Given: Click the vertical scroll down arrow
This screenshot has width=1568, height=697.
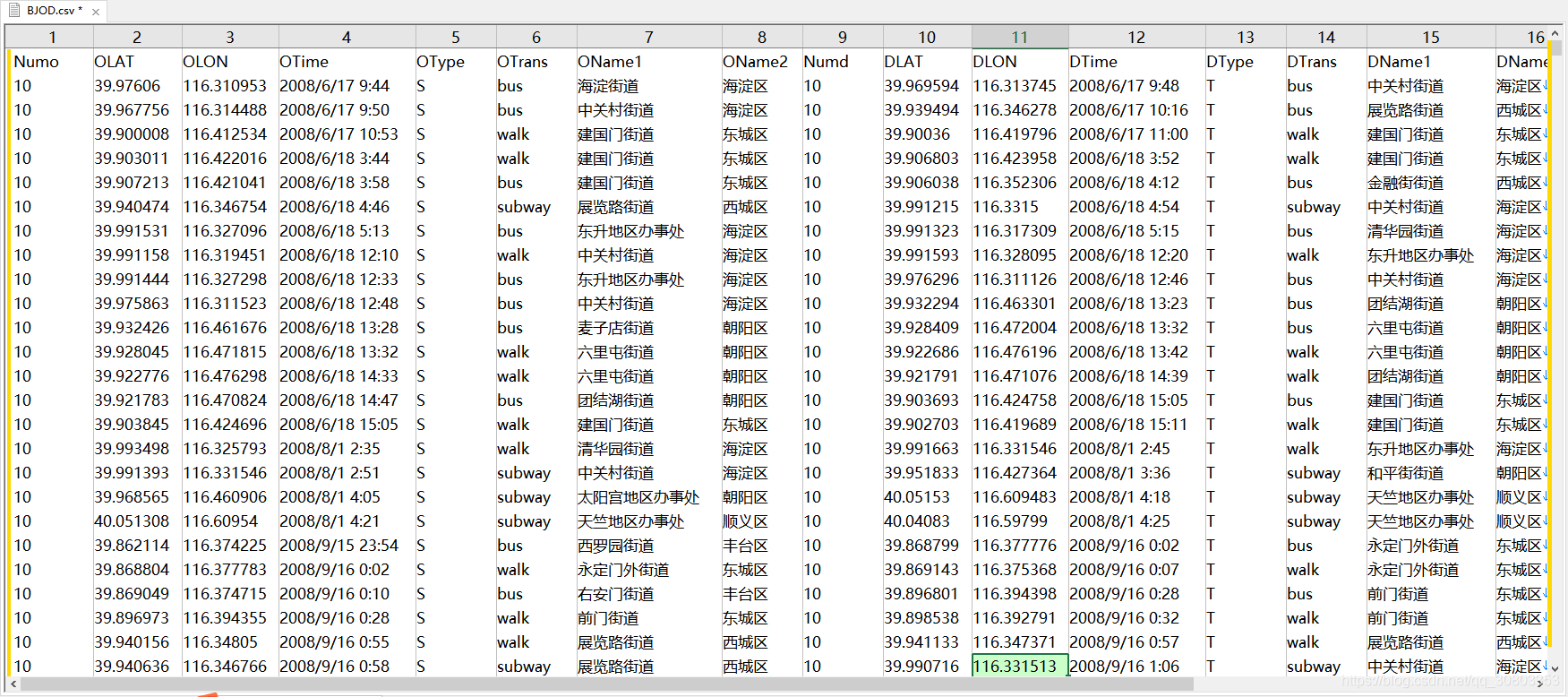Looking at the screenshot, I should 1555,668.
